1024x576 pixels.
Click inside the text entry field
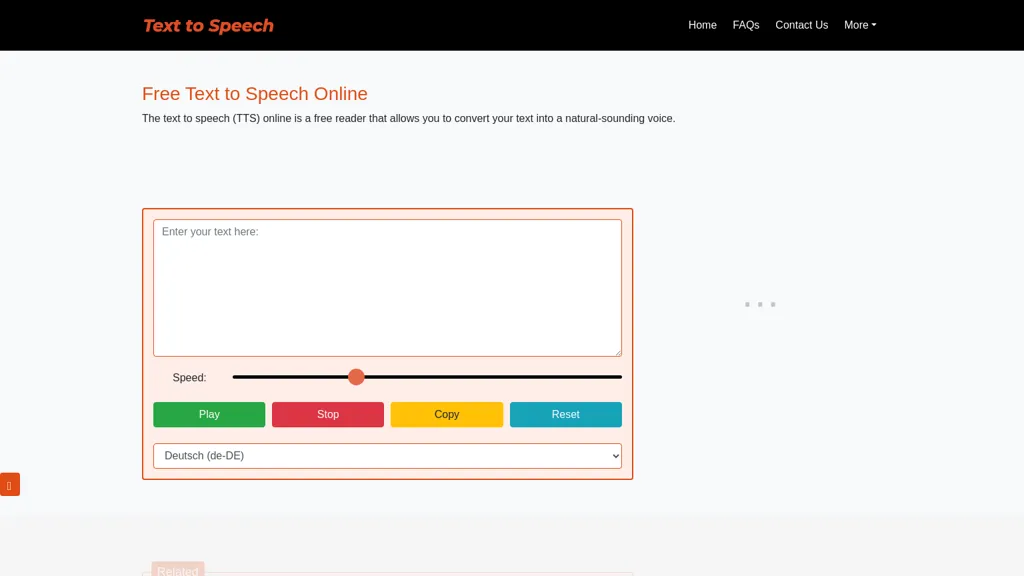tap(387, 287)
